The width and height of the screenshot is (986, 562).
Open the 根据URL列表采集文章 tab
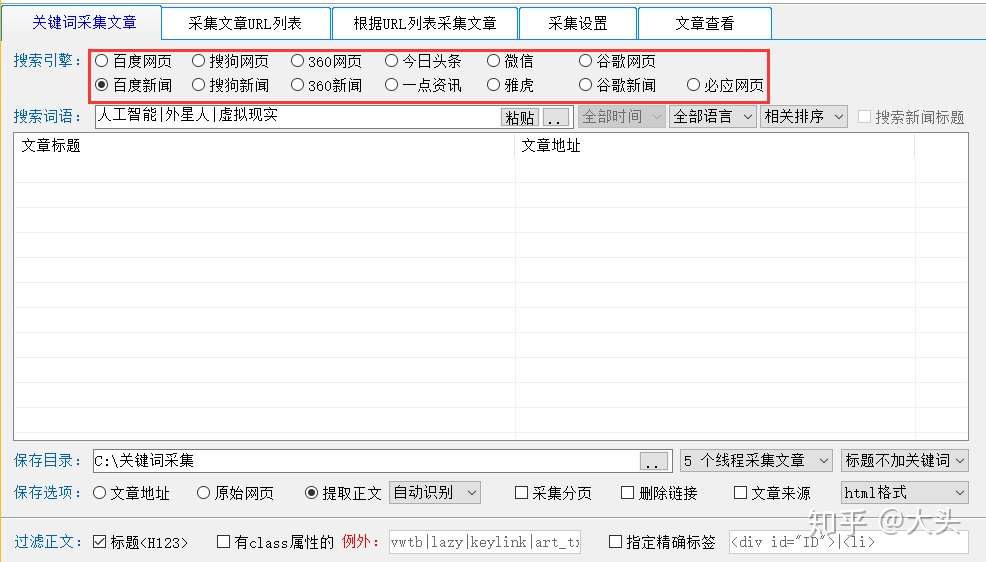click(424, 23)
